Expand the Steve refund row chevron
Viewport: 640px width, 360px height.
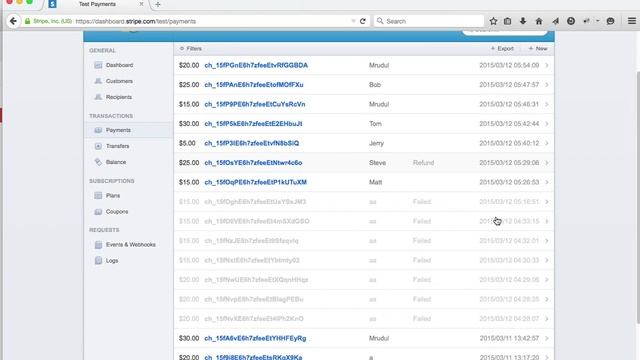(x=547, y=163)
